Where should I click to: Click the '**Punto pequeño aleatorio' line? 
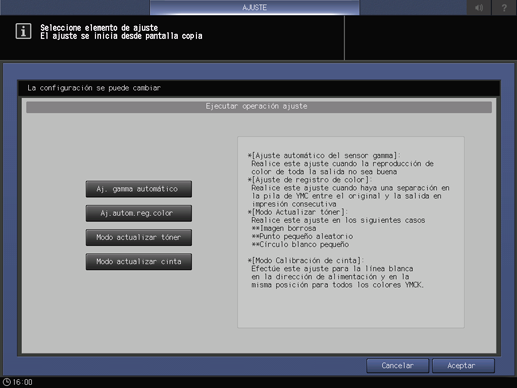click(x=302, y=236)
